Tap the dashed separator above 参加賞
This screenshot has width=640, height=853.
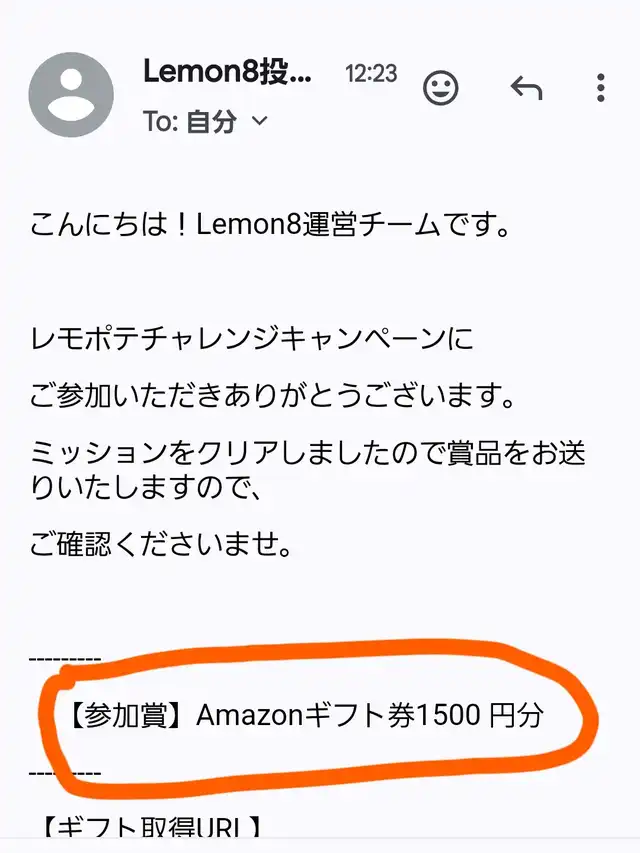pos(65,659)
